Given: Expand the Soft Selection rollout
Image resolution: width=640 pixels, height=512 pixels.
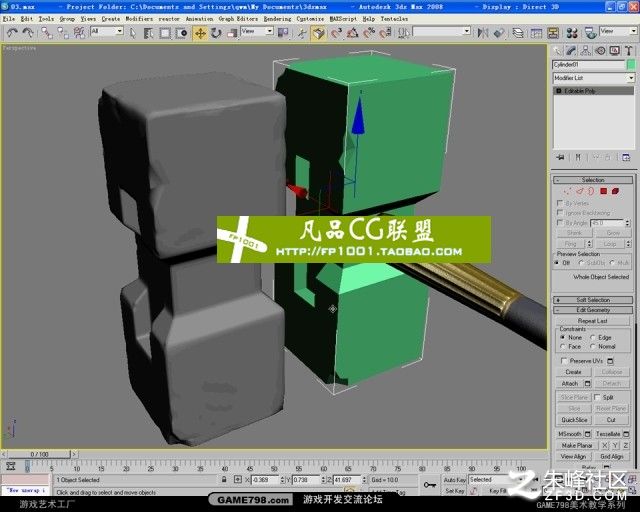Looking at the screenshot, I should tap(593, 300).
